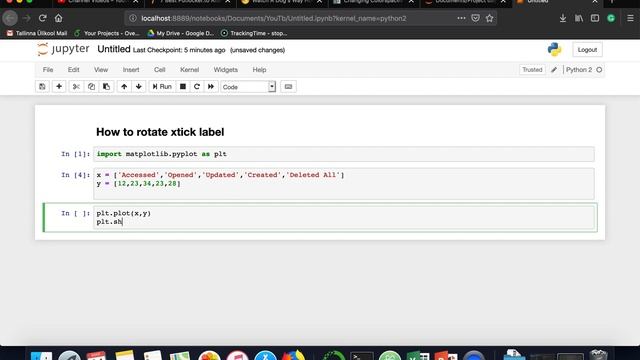
Task: Open the page actions three-dot menu
Action: (x=461, y=18)
